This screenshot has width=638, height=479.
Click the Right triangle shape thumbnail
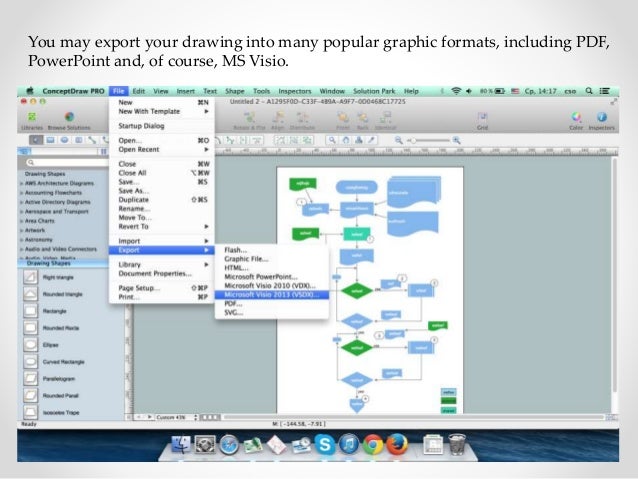(30, 277)
